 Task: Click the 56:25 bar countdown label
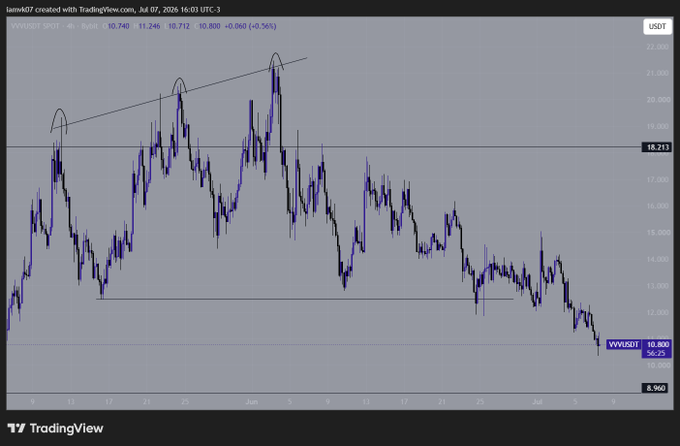pyautogui.click(x=656, y=353)
